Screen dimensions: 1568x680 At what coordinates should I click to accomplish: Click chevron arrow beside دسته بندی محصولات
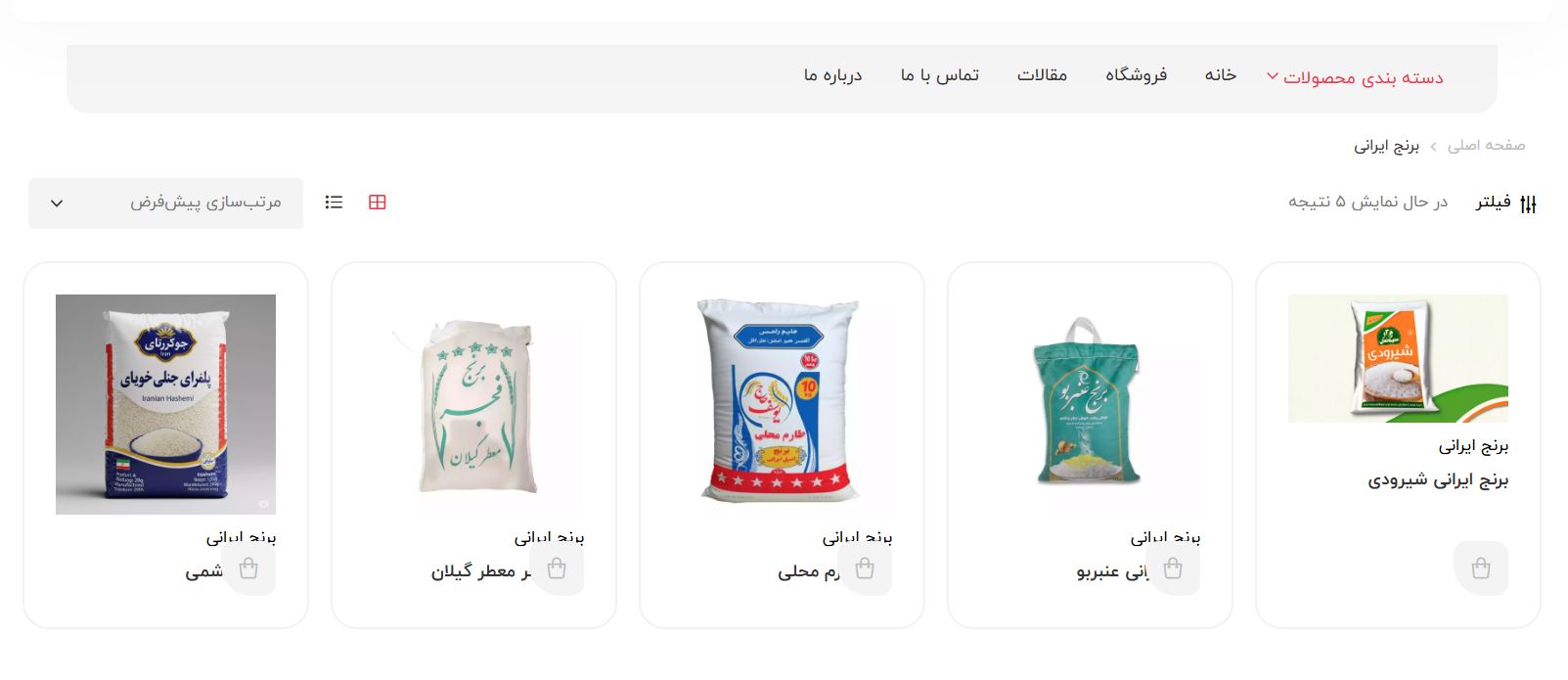pyautogui.click(x=1273, y=76)
